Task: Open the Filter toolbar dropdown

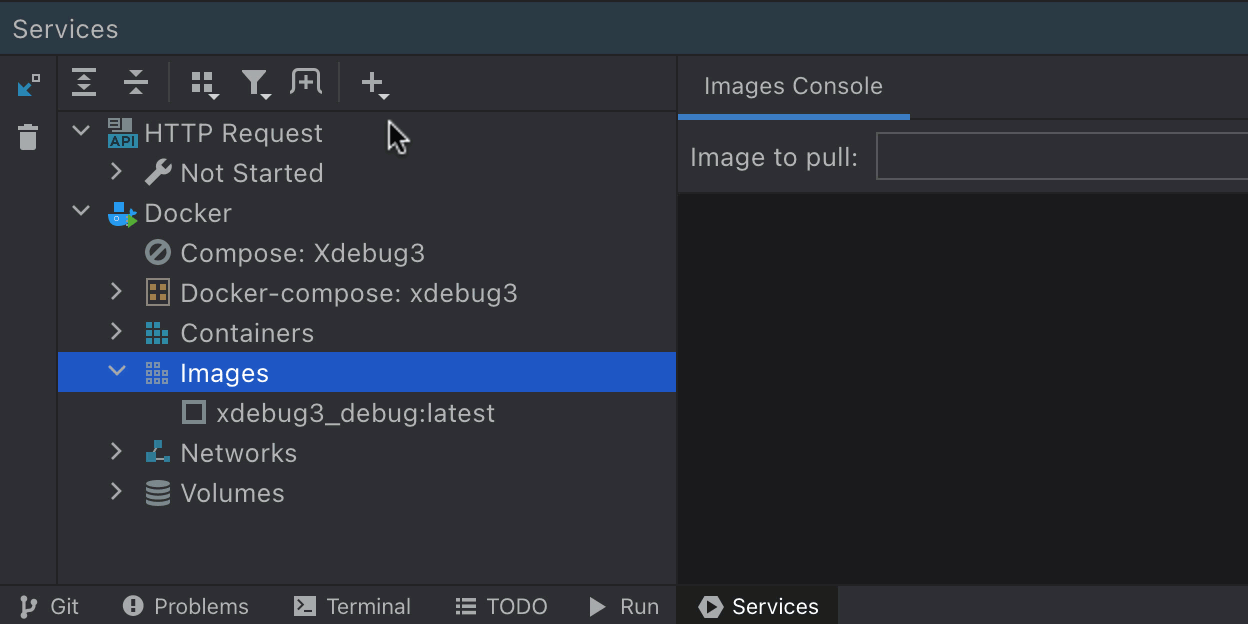Action: (x=257, y=84)
